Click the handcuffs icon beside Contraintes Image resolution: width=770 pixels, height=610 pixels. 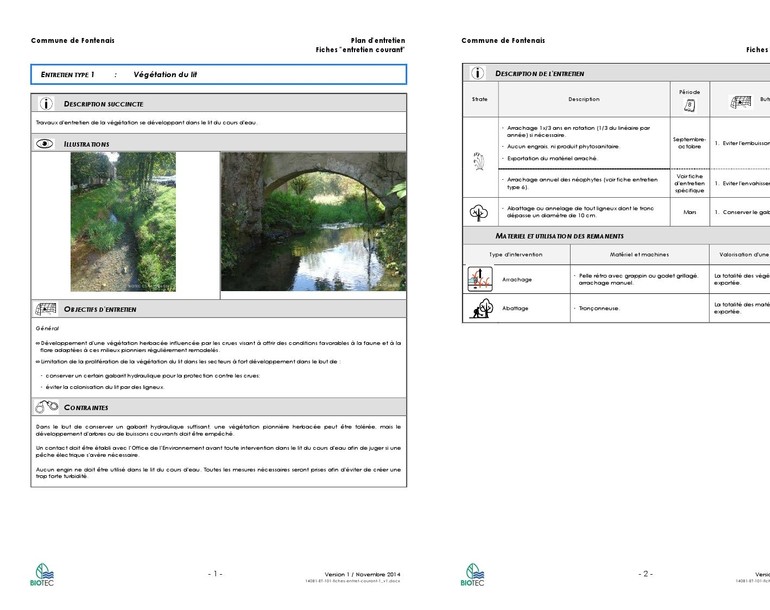(x=47, y=407)
